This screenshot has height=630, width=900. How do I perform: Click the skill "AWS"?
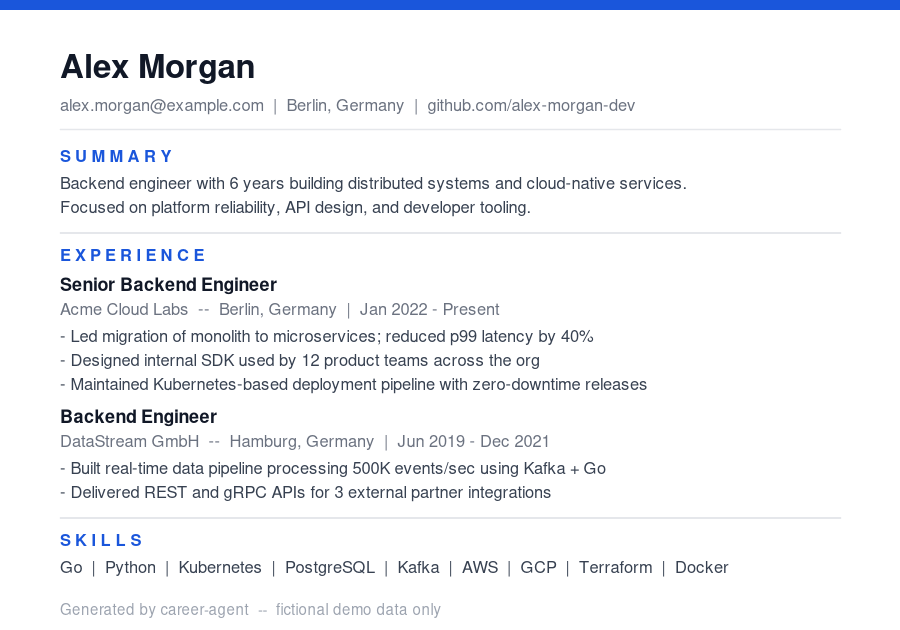480,567
